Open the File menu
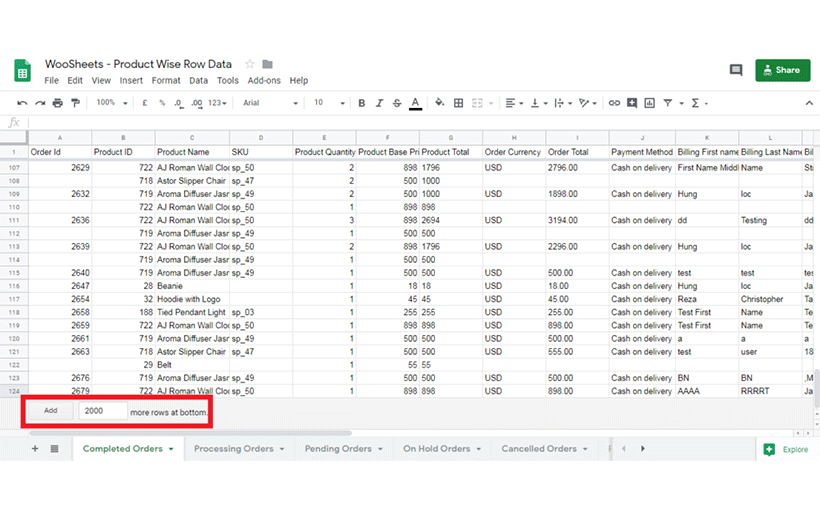 pos(51,81)
